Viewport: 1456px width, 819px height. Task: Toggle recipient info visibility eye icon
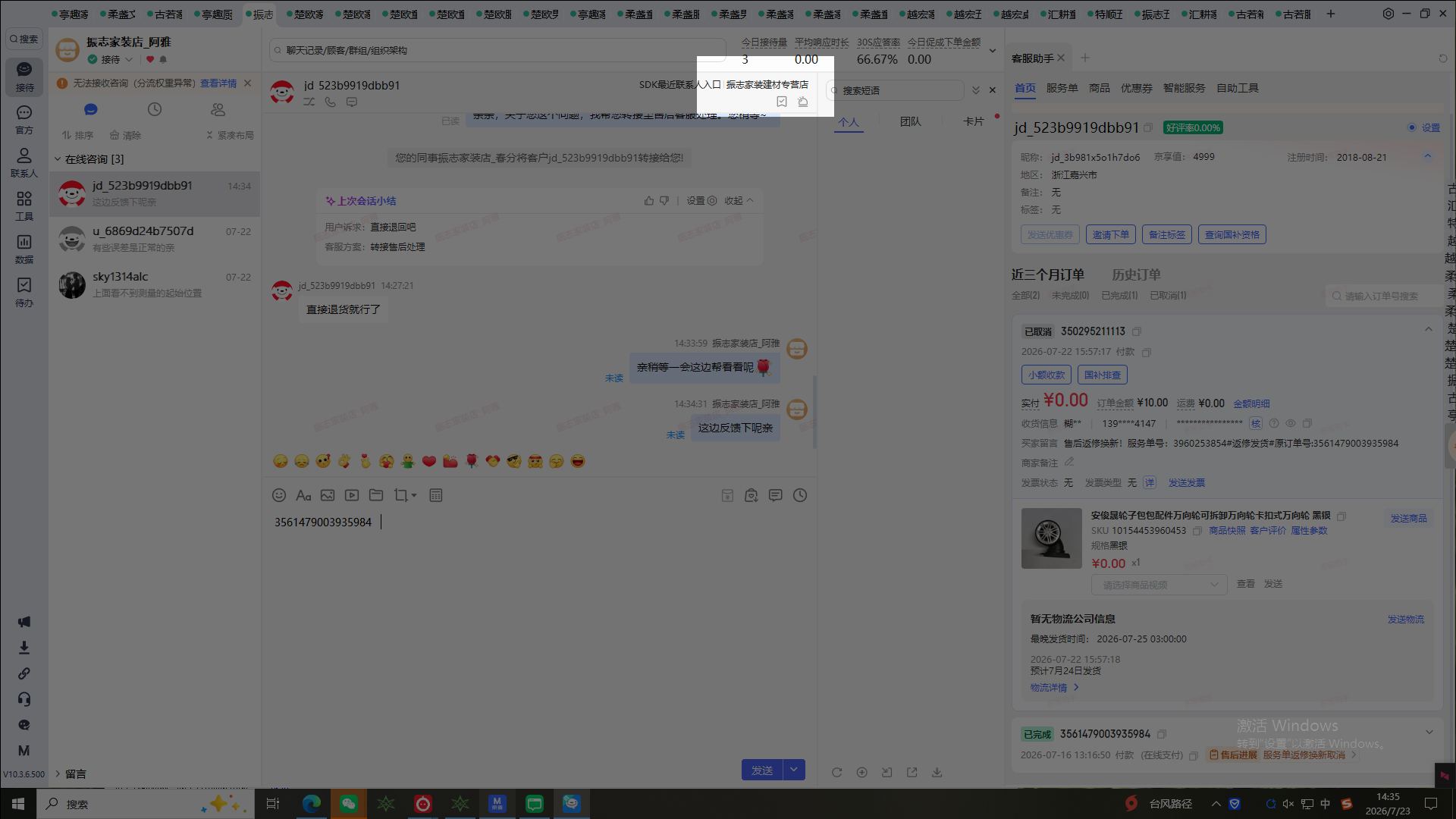pyautogui.click(x=1290, y=423)
